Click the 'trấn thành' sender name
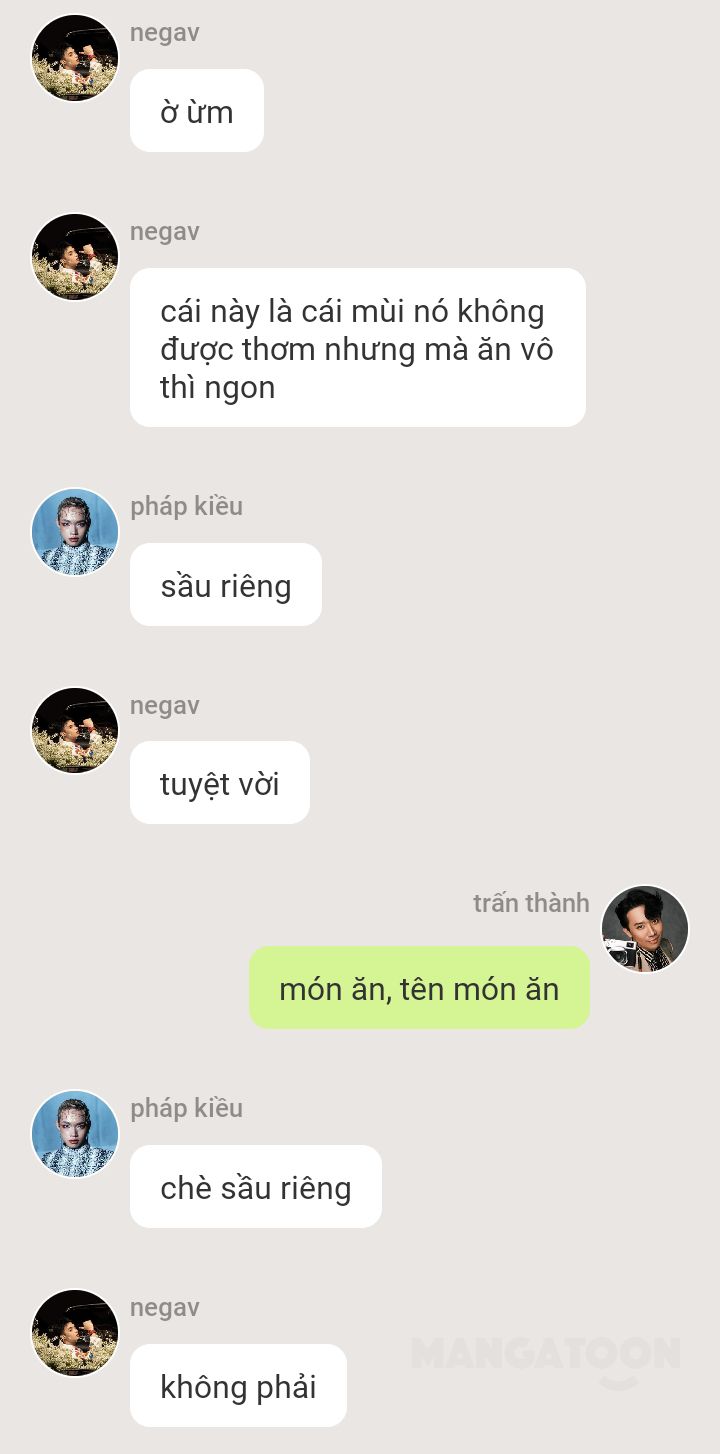Viewport: 720px width, 1454px height. tap(531, 903)
